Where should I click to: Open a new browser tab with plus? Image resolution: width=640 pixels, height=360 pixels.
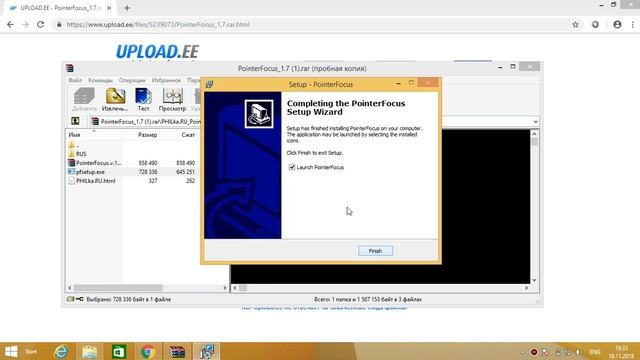pyautogui.click(x=127, y=8)
